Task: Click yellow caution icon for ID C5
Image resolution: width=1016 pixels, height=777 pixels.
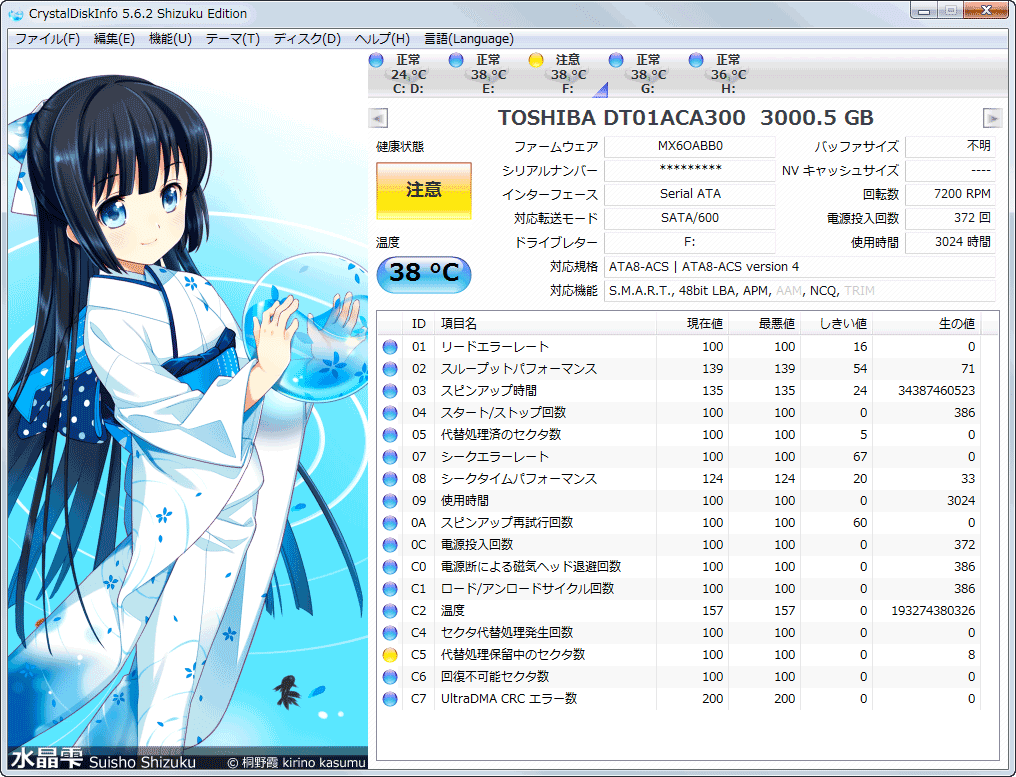Action: 390,655
